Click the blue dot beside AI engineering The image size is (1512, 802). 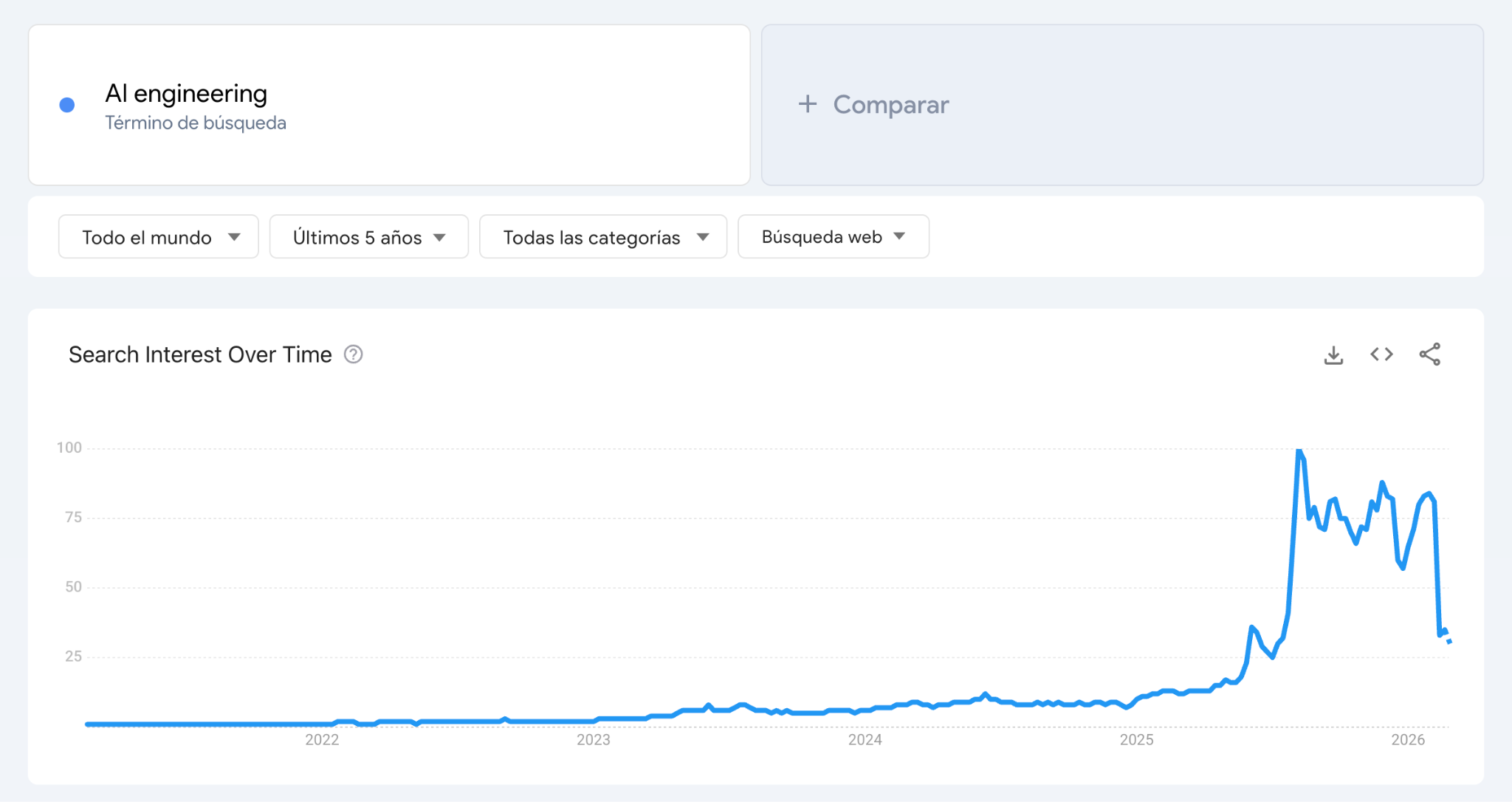67,105
